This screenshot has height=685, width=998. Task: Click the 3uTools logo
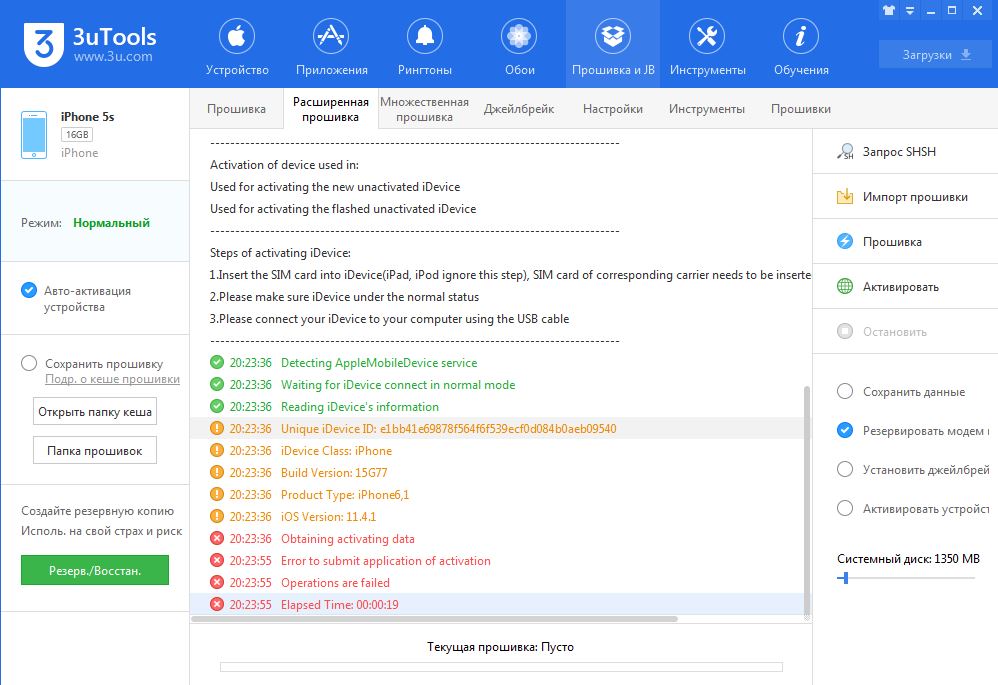point(44,45)
